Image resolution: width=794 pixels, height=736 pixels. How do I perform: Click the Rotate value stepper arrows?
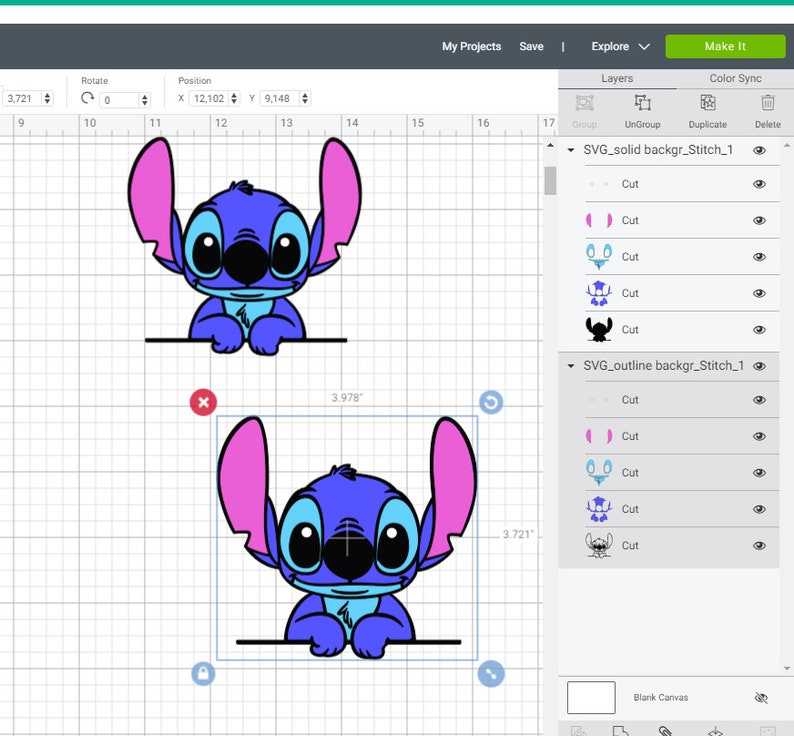[145, 99]
